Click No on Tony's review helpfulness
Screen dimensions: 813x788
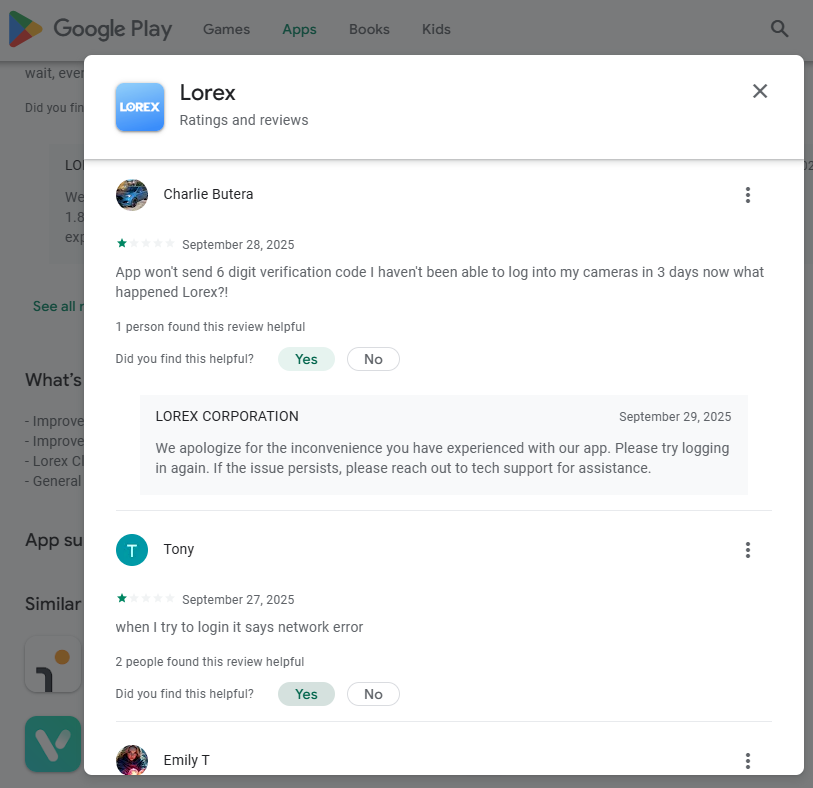373,694
